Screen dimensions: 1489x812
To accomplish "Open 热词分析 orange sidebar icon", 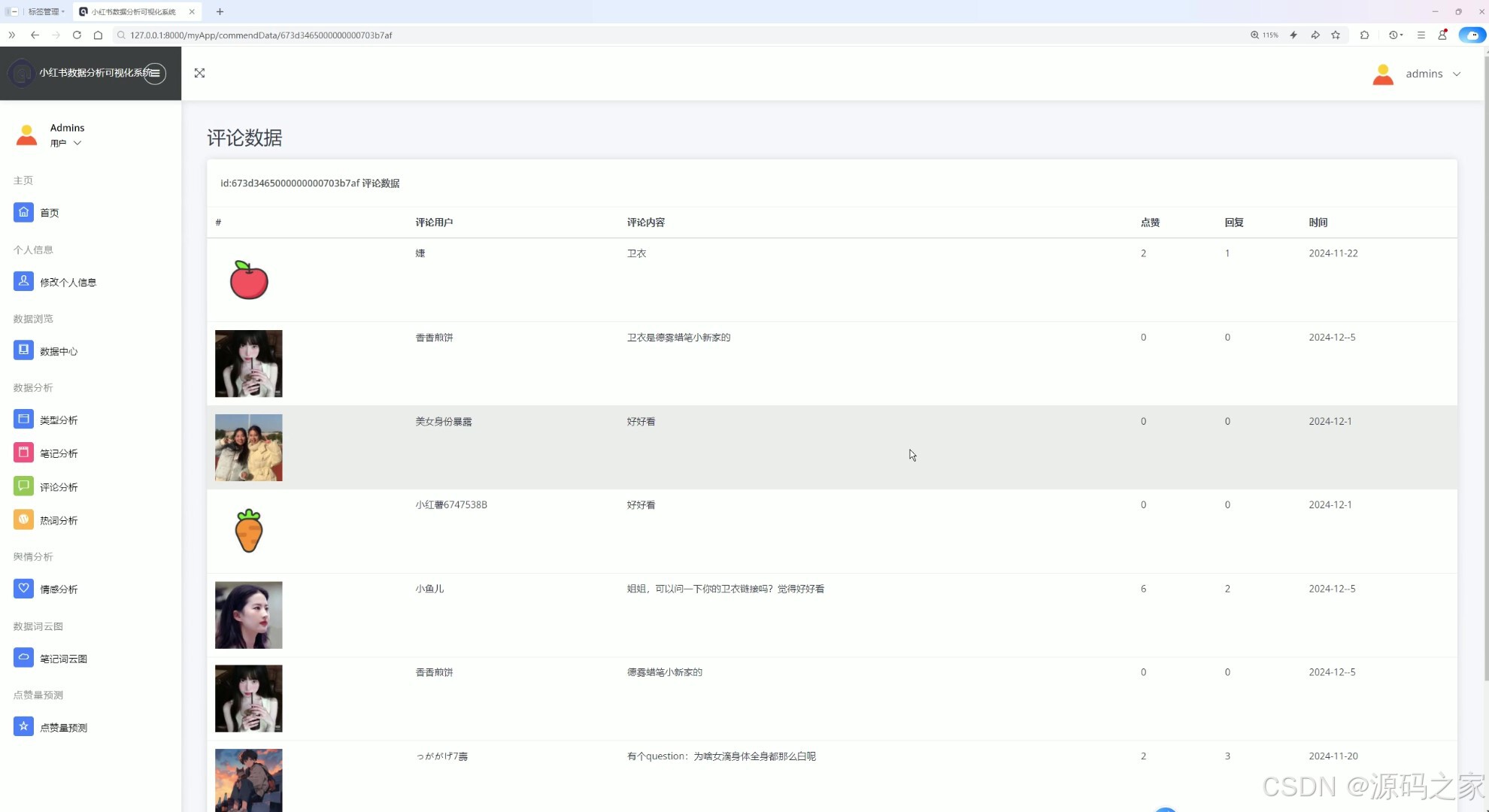I will pos(23,520).
